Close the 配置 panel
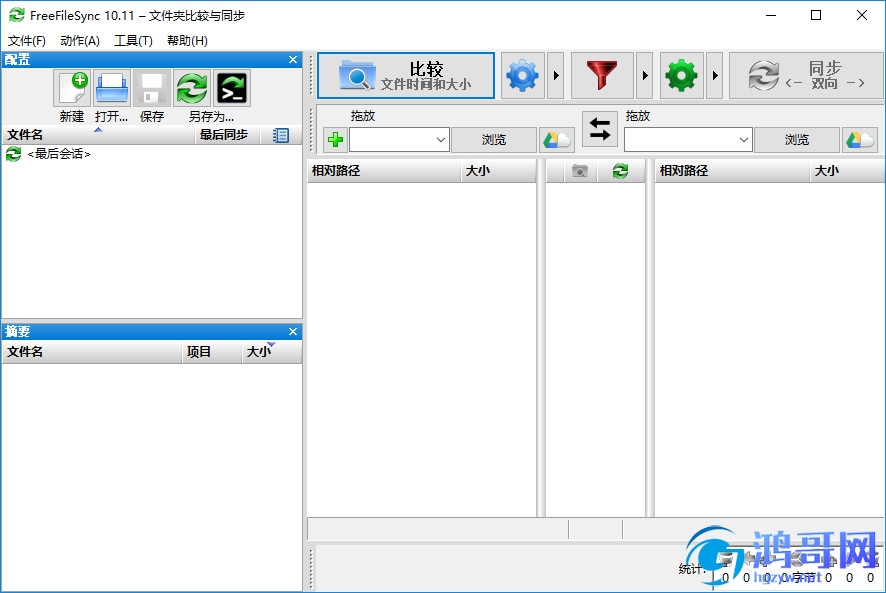 (293, 59)
